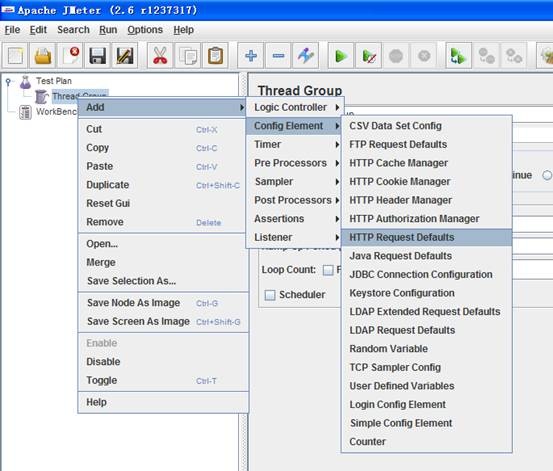Expand the Sampler submenu
Viewport: 553px width, 471px height.
click(294, 182)
